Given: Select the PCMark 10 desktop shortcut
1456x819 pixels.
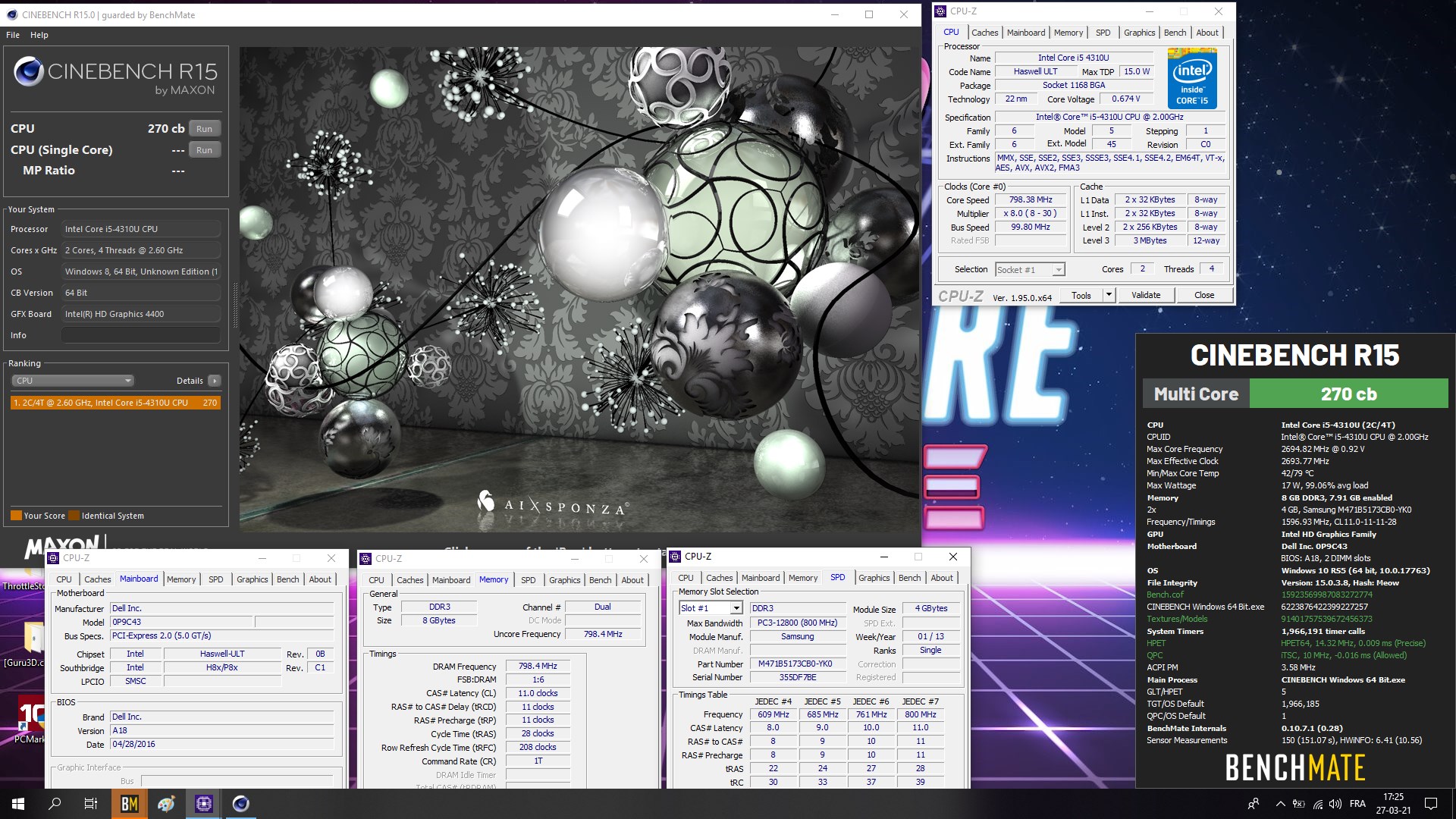Looking at the screenshot, I should [29, 719].
